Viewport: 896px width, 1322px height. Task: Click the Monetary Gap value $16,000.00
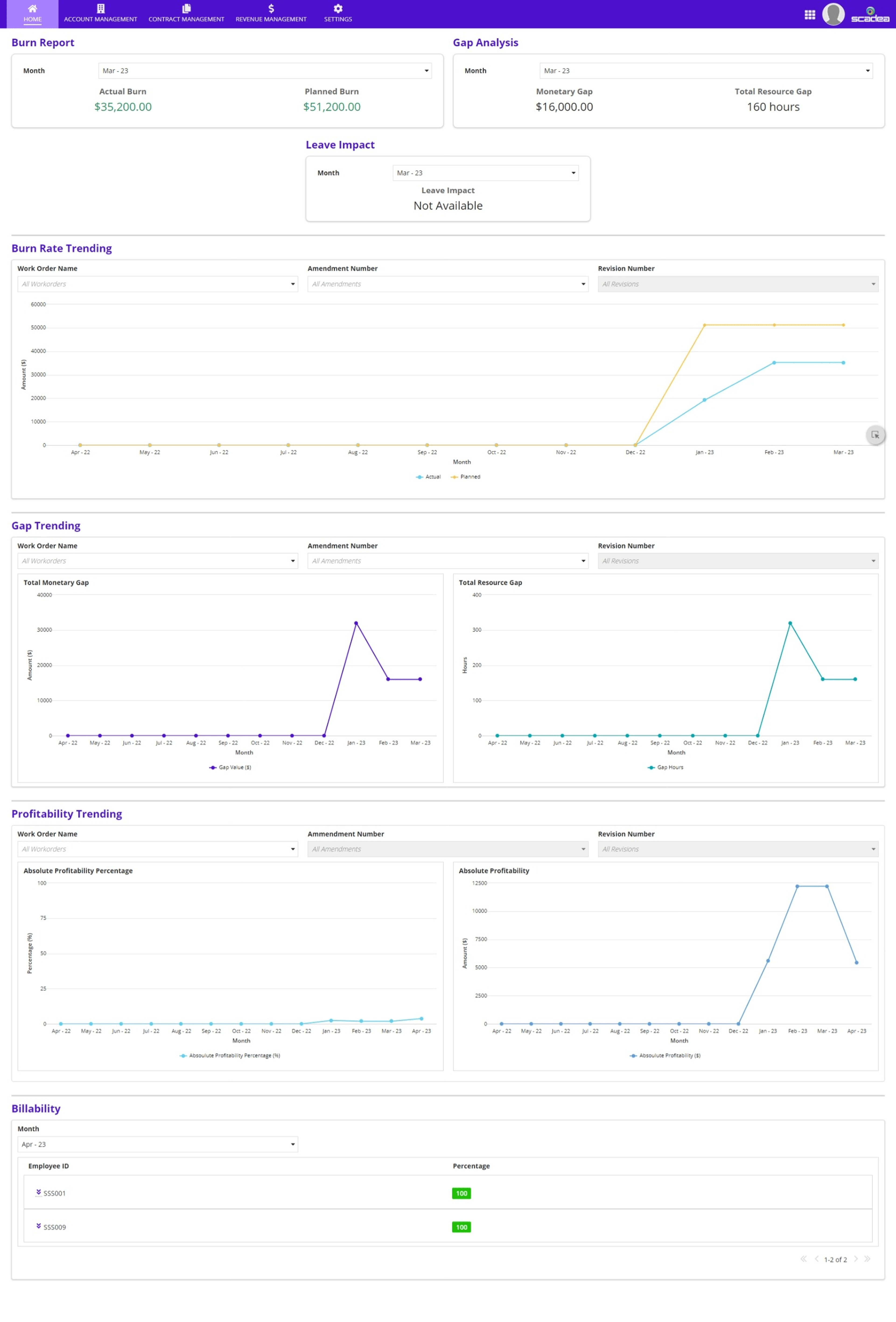tap(564, 107)
